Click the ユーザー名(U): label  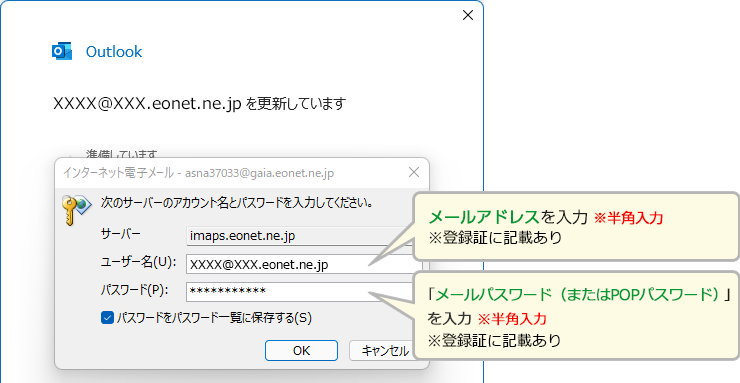[x=138, y=262]
